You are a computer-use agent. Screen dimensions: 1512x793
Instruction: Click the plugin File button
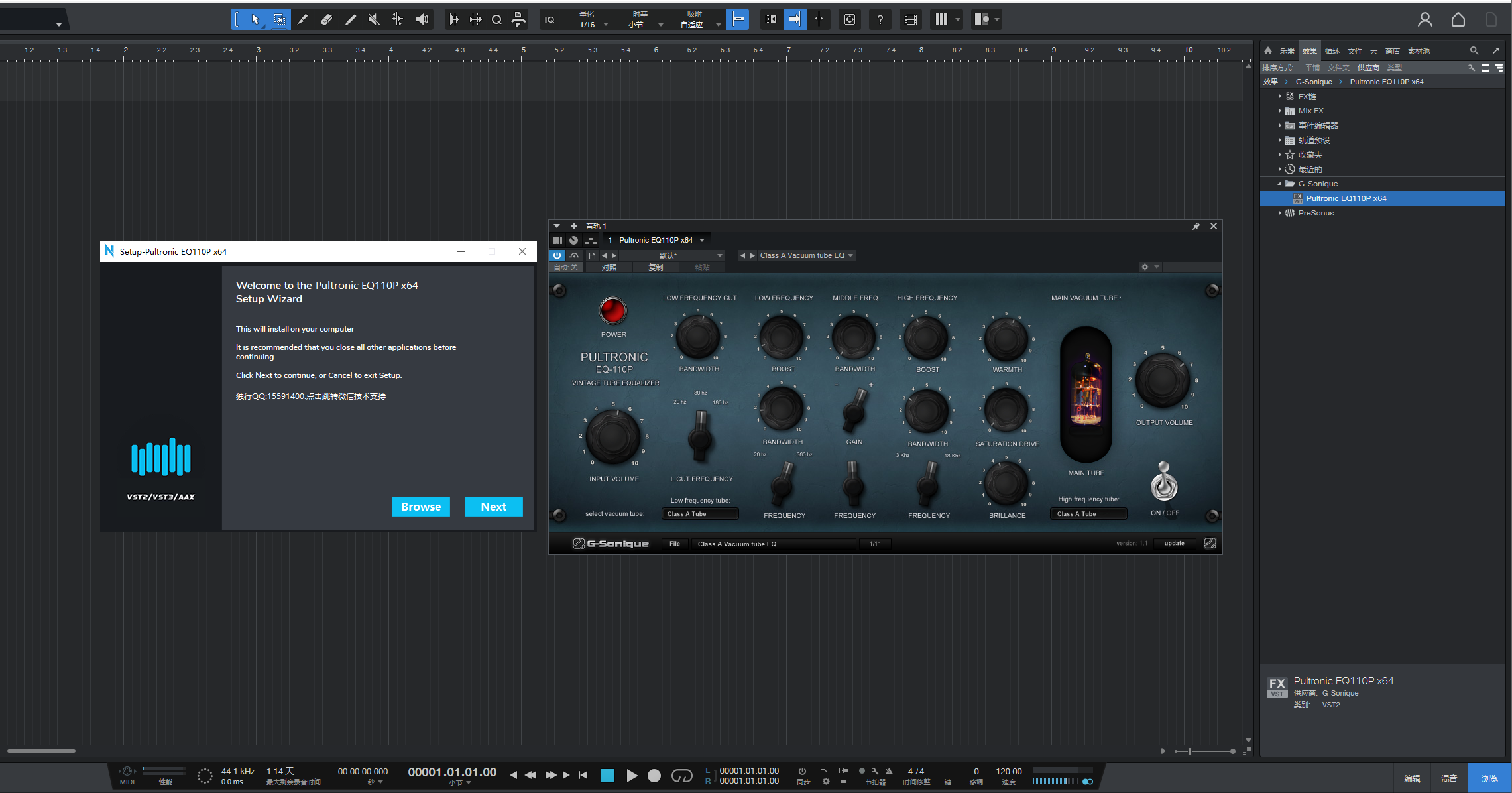click(x=674, y=544)
